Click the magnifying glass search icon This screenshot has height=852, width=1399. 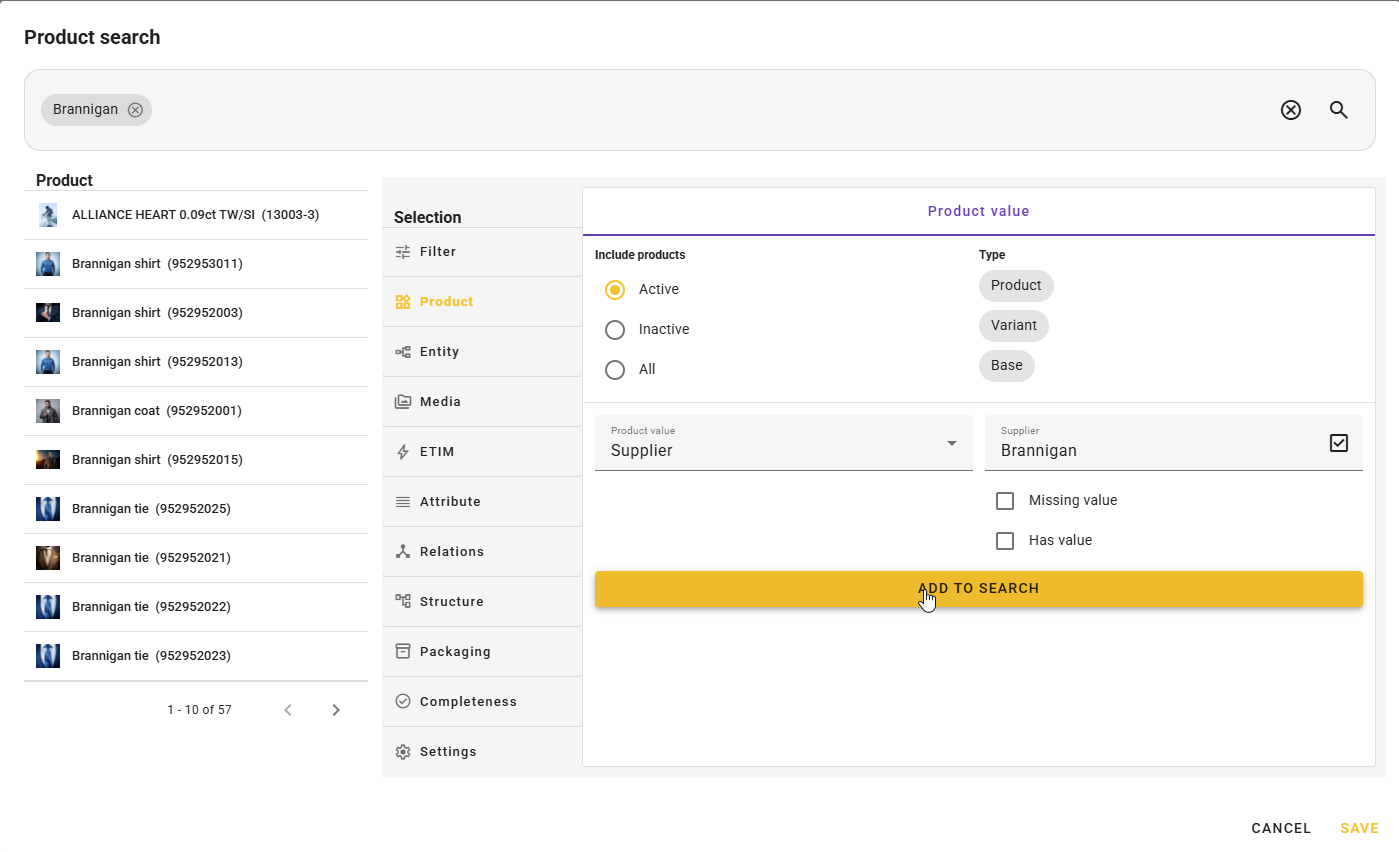click(x=1339, y=110)
